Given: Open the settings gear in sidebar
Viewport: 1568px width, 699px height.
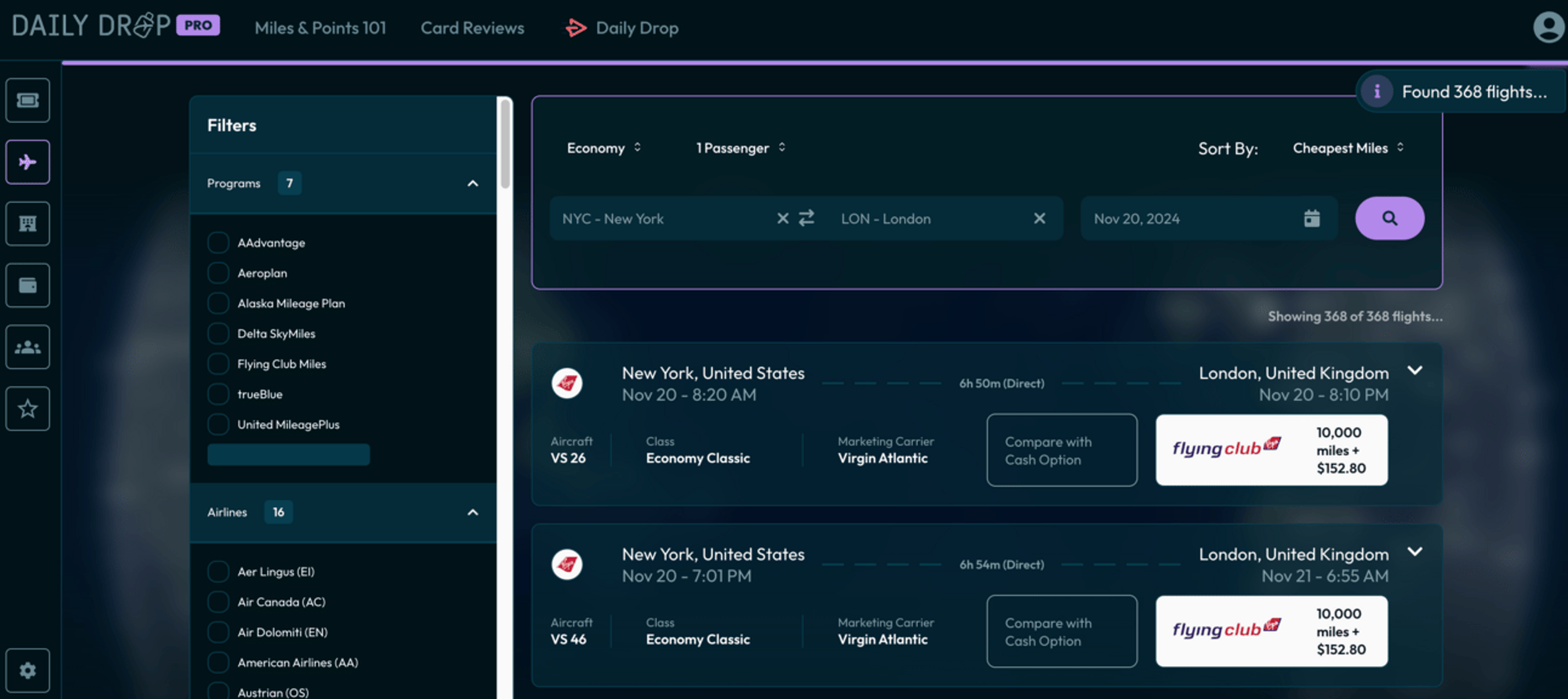Looking at the screenshot, I should pos(27,670).
